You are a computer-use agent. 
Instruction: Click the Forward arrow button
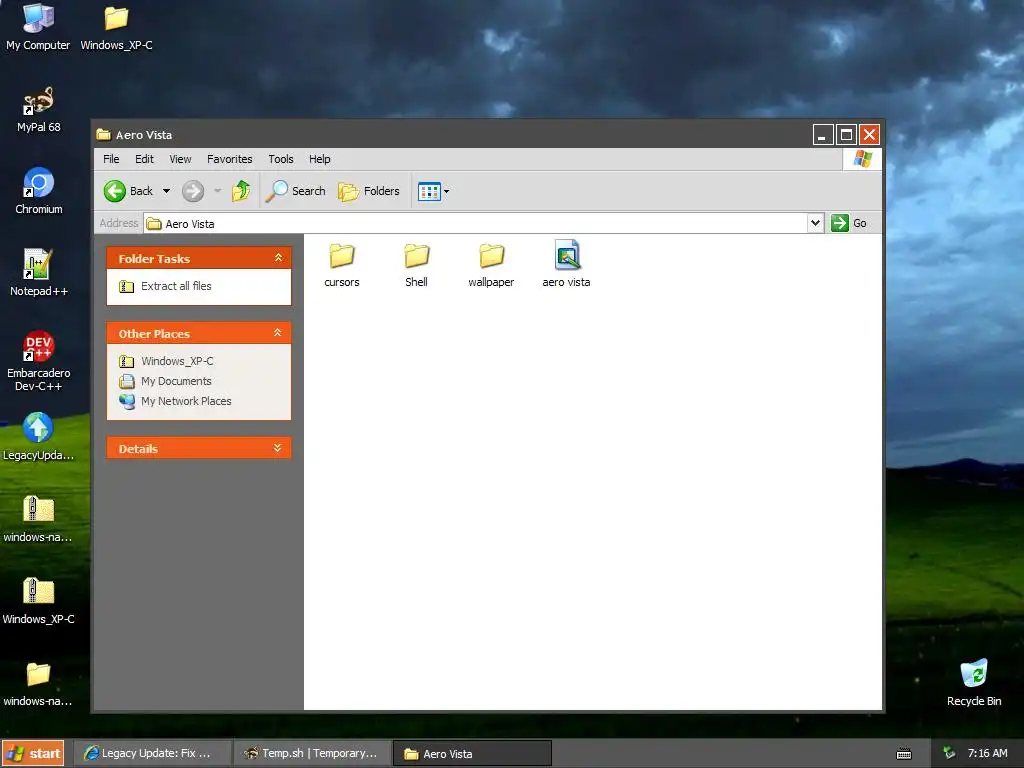pyautogui.click(x=193, y=191)
